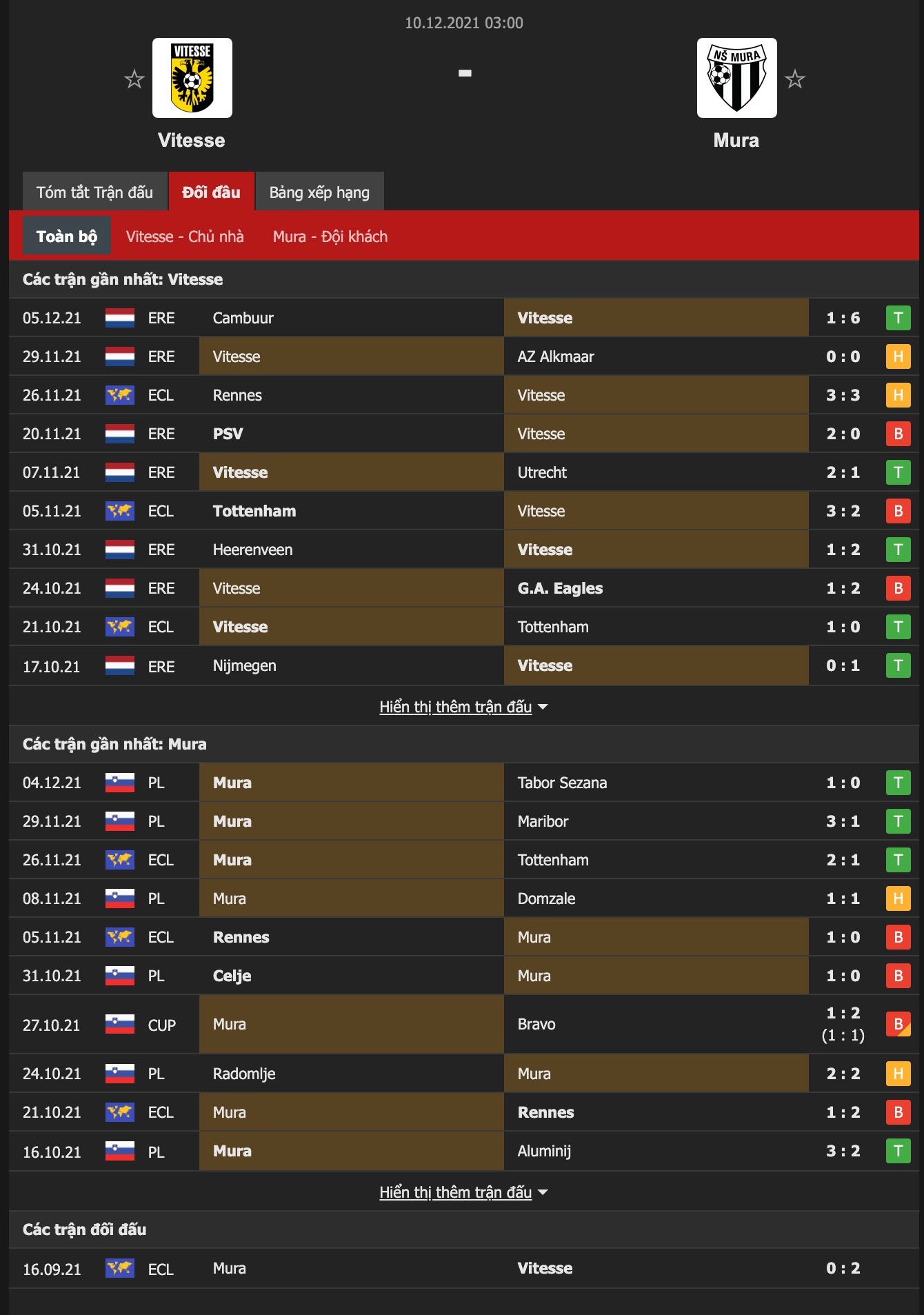924x1315 pixels.
Task: Favorite Mura with the star icon
Action: [x=795, y=79]
